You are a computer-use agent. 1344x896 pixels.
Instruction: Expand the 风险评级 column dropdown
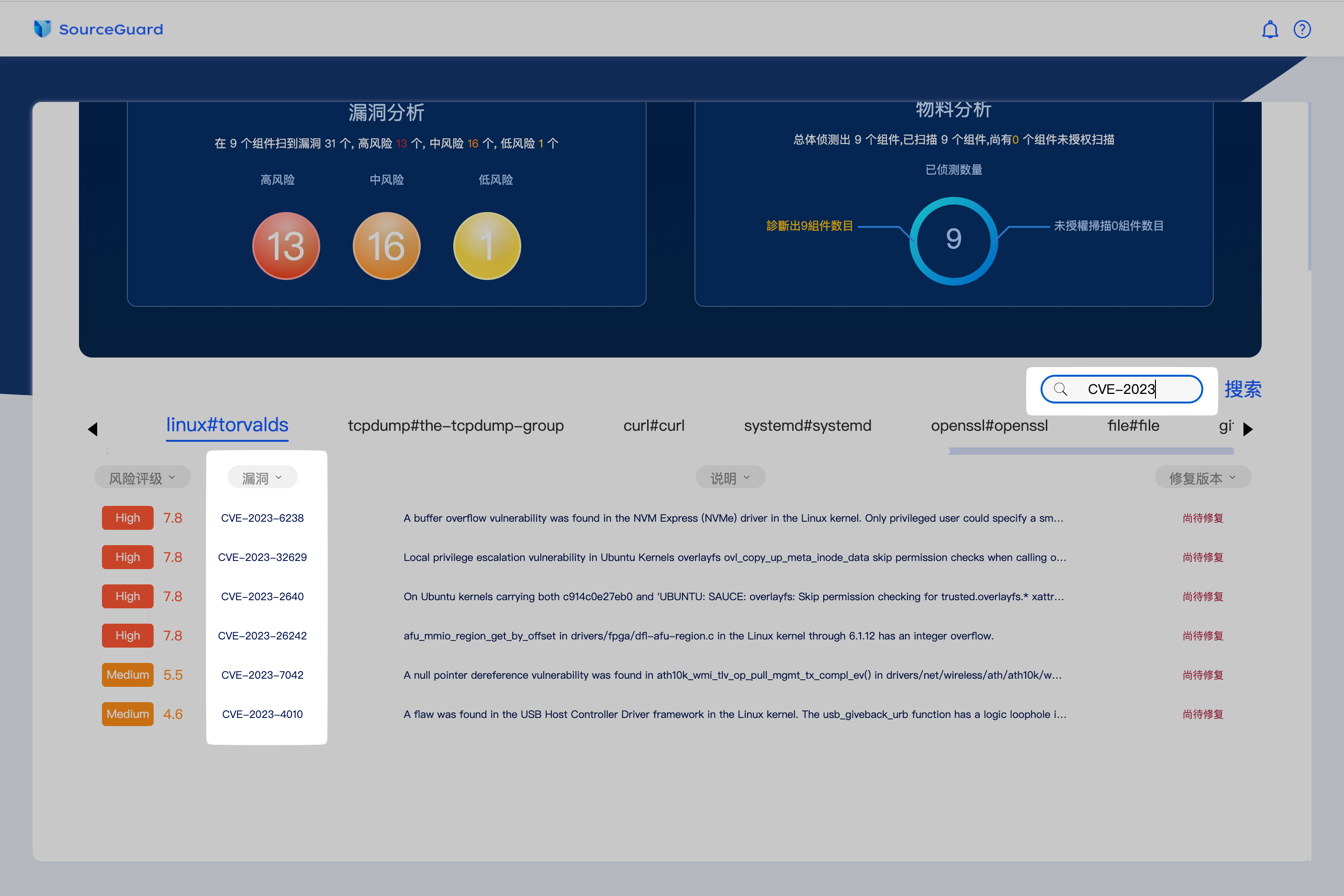[x=142, y=478]
